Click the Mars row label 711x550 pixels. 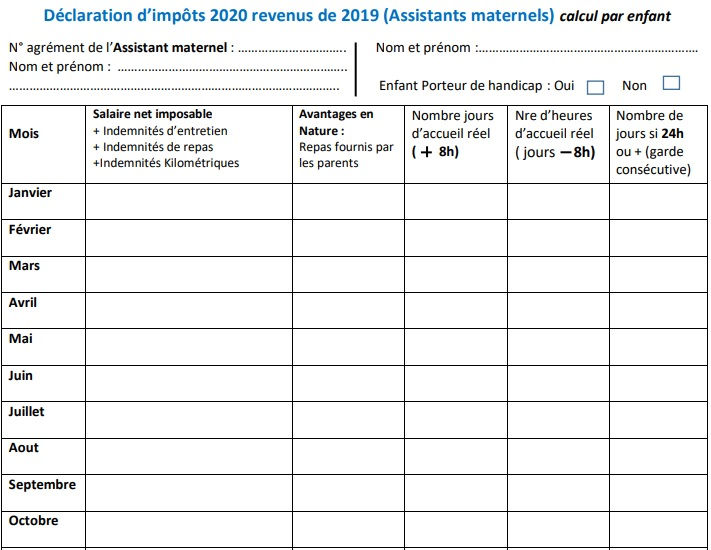point(24,266)
